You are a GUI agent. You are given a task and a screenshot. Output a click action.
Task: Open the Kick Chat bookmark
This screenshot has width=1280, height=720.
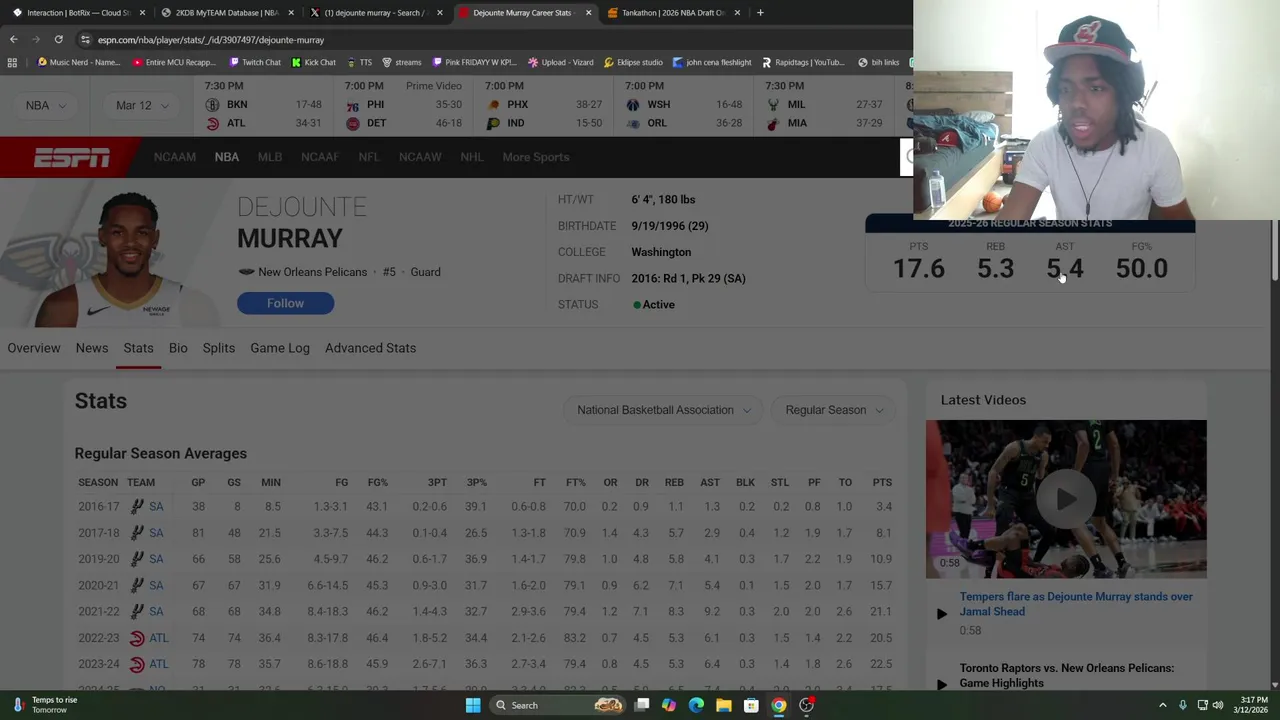point(314,62)
